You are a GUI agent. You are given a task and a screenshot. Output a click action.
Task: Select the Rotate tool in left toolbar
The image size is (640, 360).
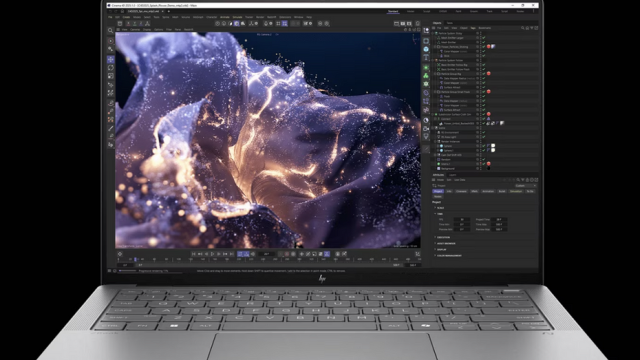tap(111, 68)
